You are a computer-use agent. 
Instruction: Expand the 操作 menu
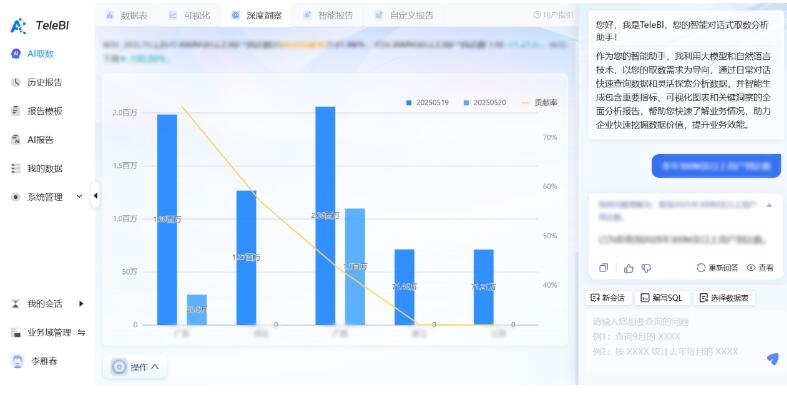point(135,367)
